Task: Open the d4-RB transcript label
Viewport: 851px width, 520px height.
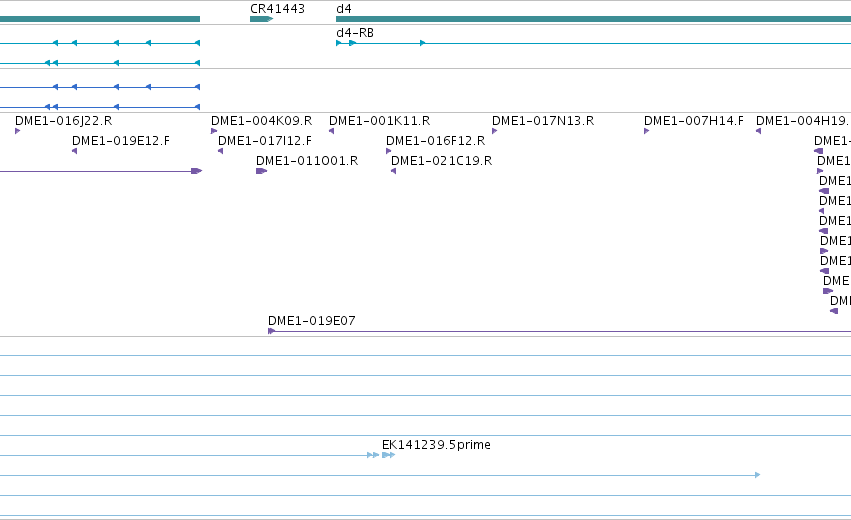Action: tap(355, 33)
